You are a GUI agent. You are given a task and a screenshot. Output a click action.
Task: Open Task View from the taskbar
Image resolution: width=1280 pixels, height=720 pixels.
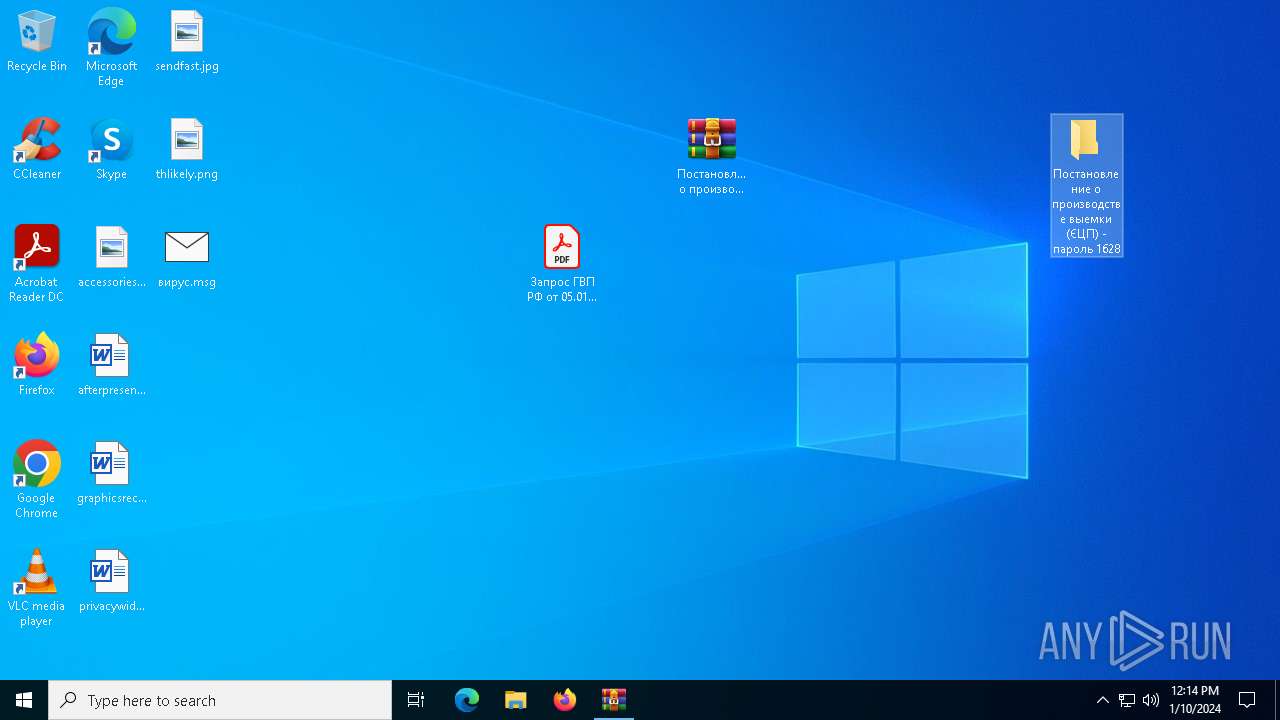tap(416, 700)
